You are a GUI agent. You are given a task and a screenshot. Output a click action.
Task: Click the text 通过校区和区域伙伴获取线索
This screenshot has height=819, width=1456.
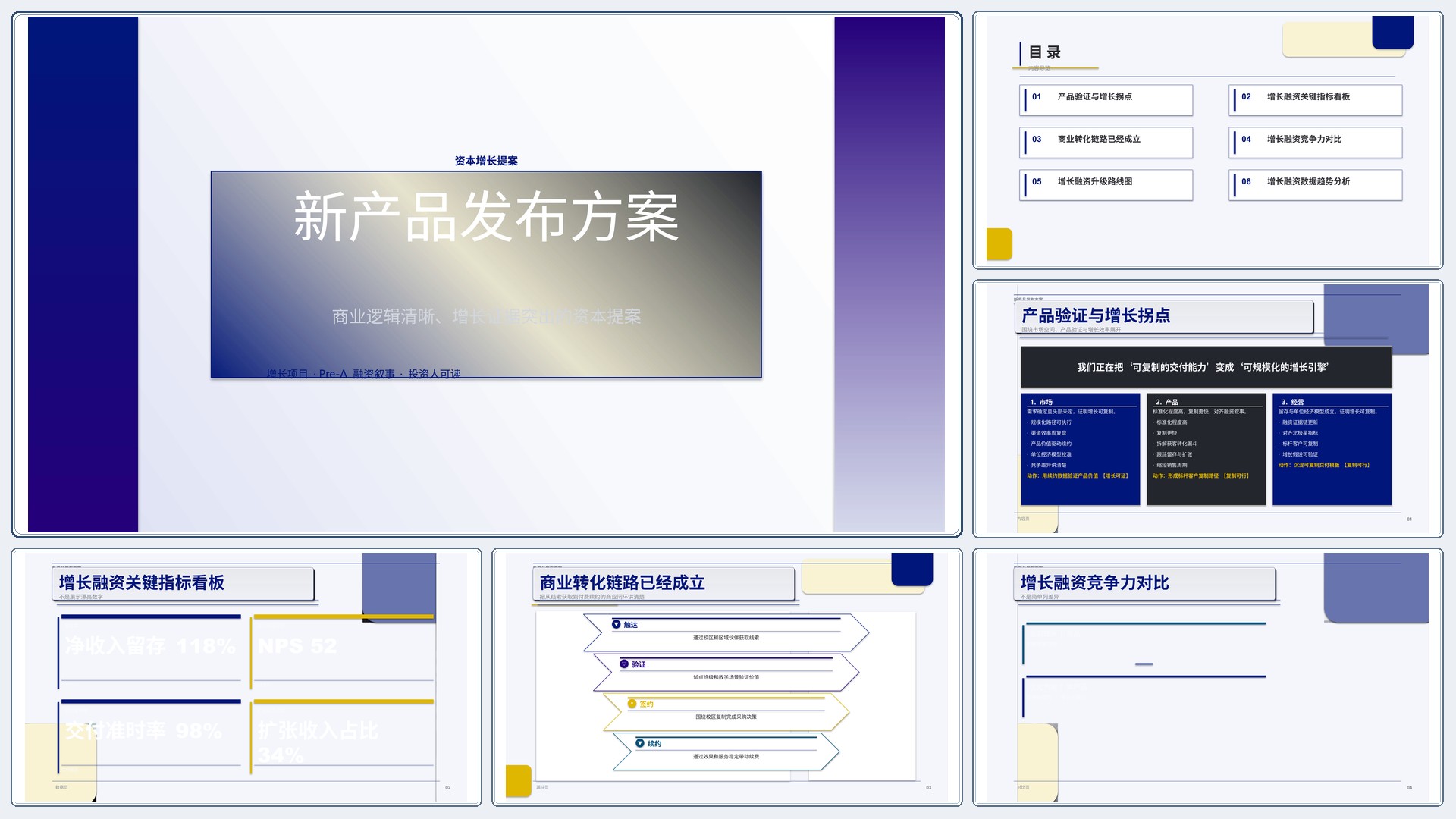click(726, 638)
